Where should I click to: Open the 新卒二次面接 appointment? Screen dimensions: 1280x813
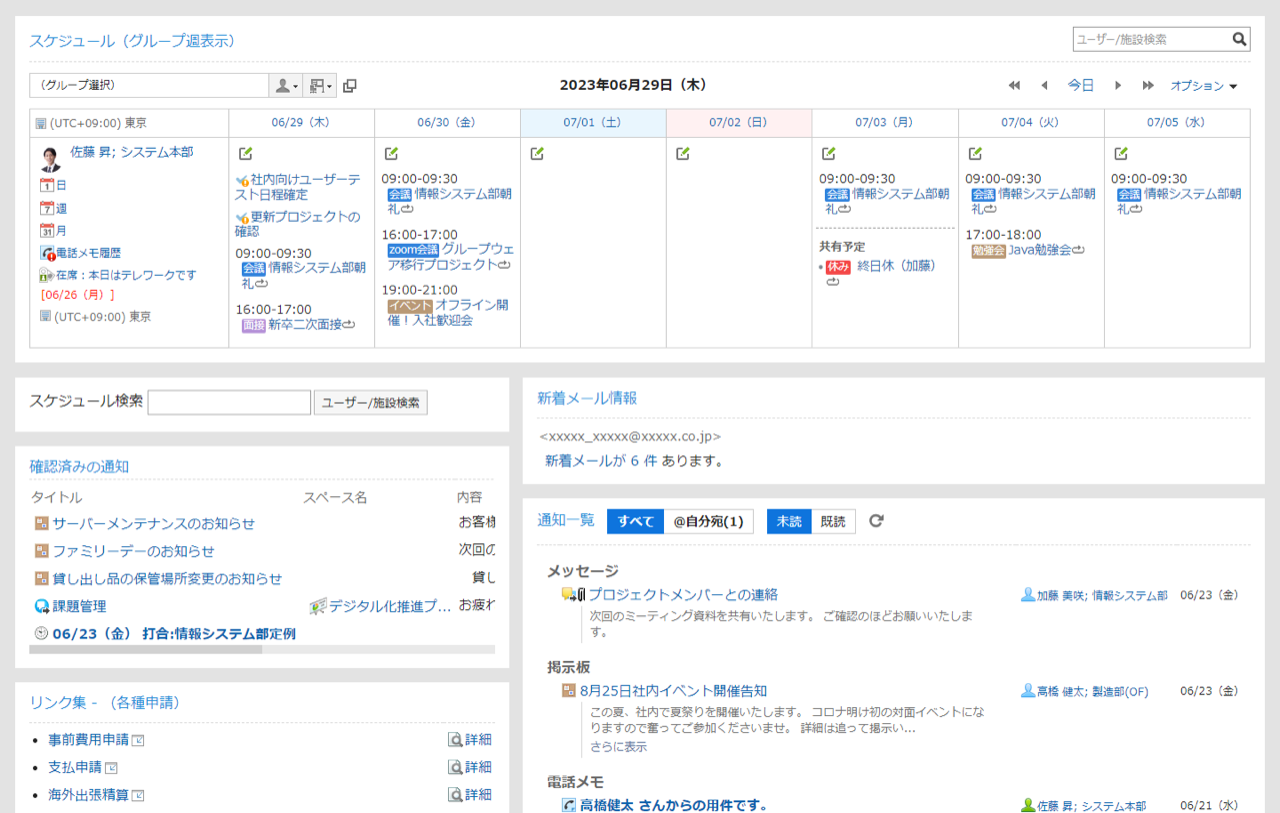coord(304,324)
